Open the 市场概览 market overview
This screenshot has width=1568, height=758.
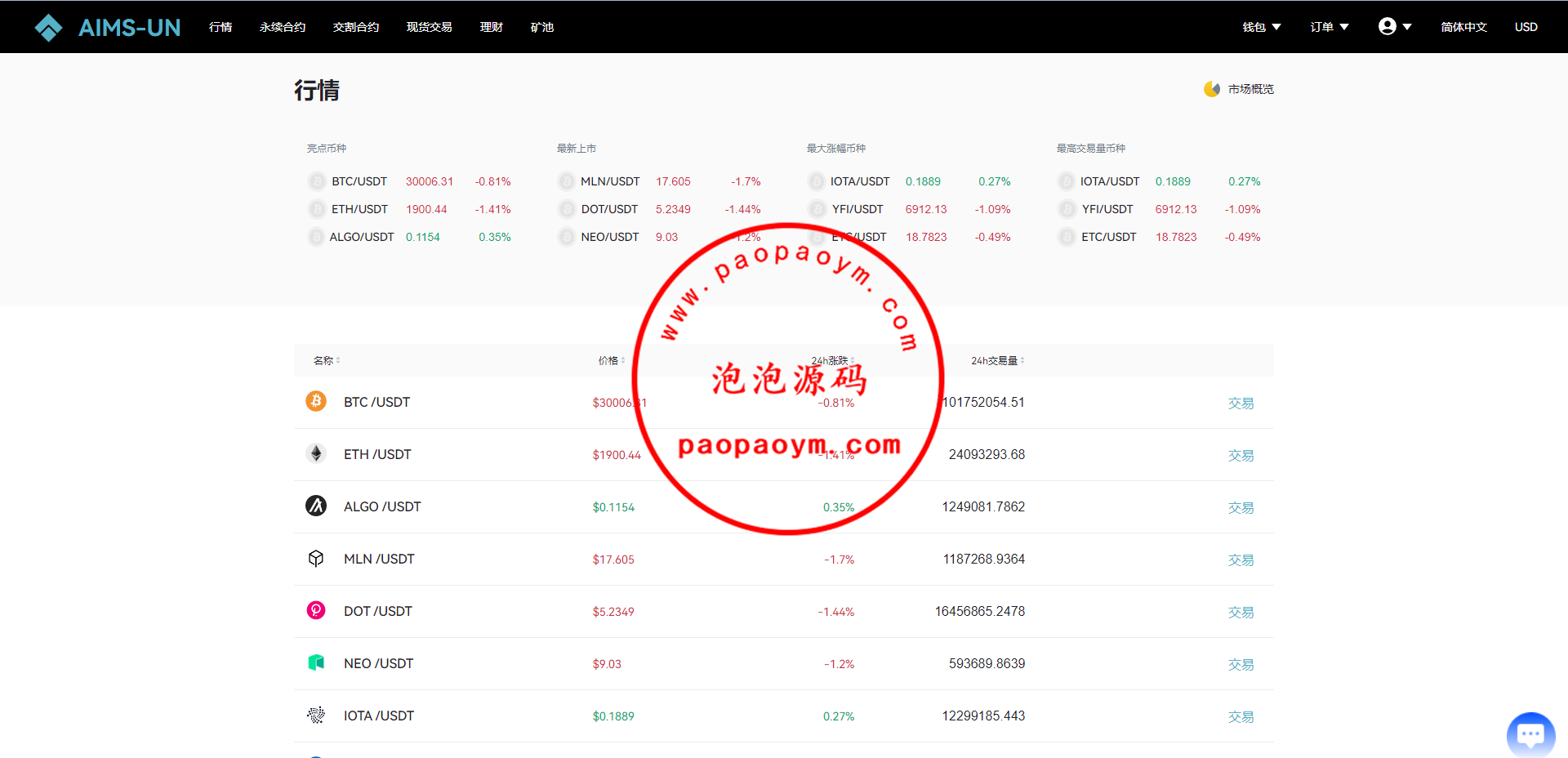tap(1240, 89)
